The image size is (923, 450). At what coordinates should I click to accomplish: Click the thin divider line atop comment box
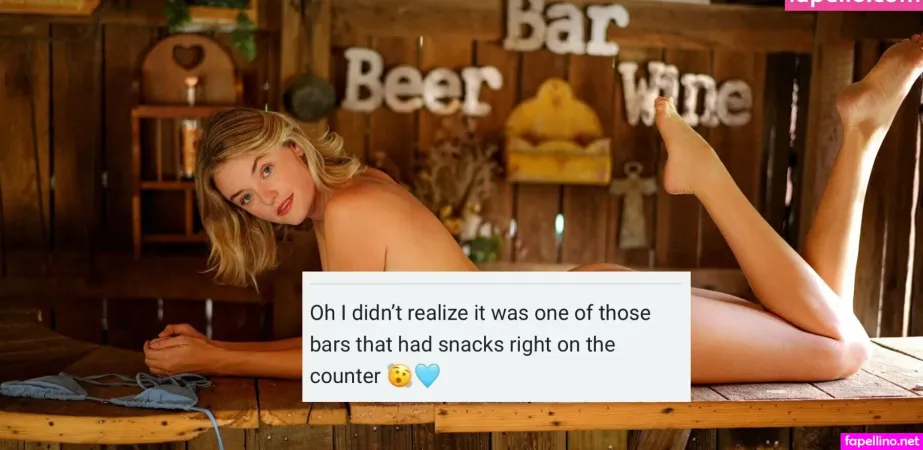[496, 283]
